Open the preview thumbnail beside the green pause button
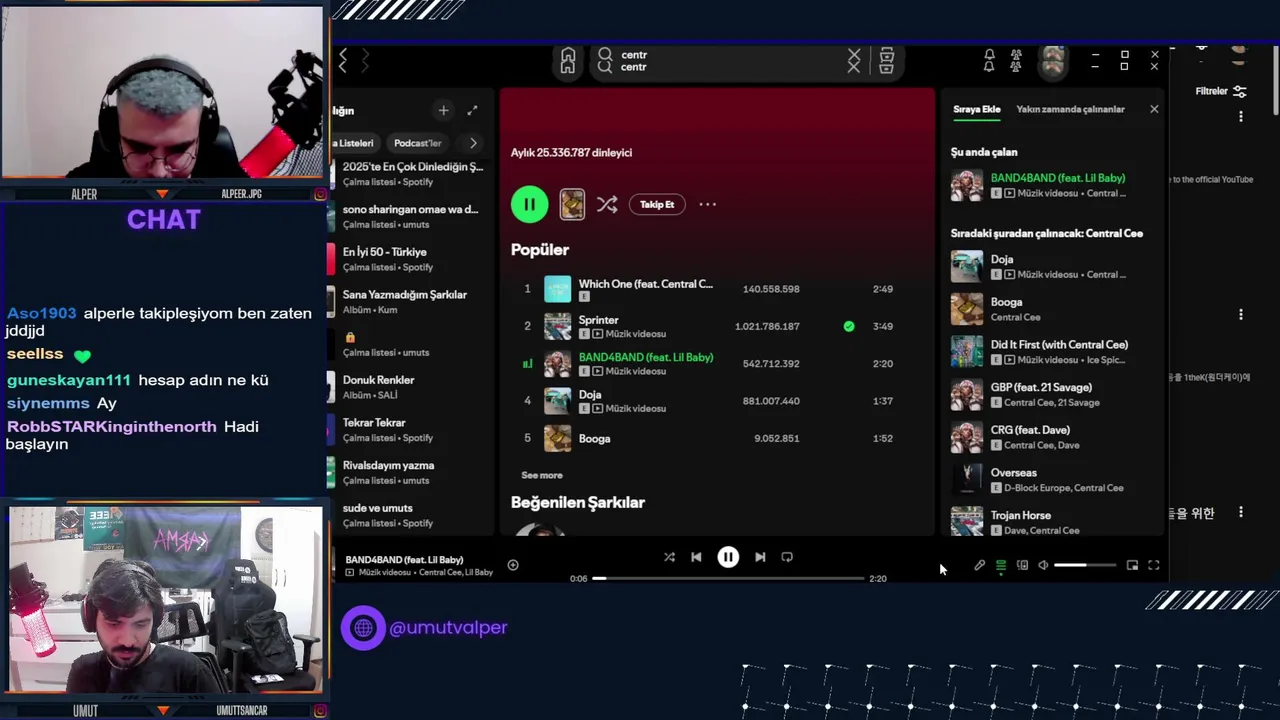Viewport: 1280px width, 720px height. 572,204
